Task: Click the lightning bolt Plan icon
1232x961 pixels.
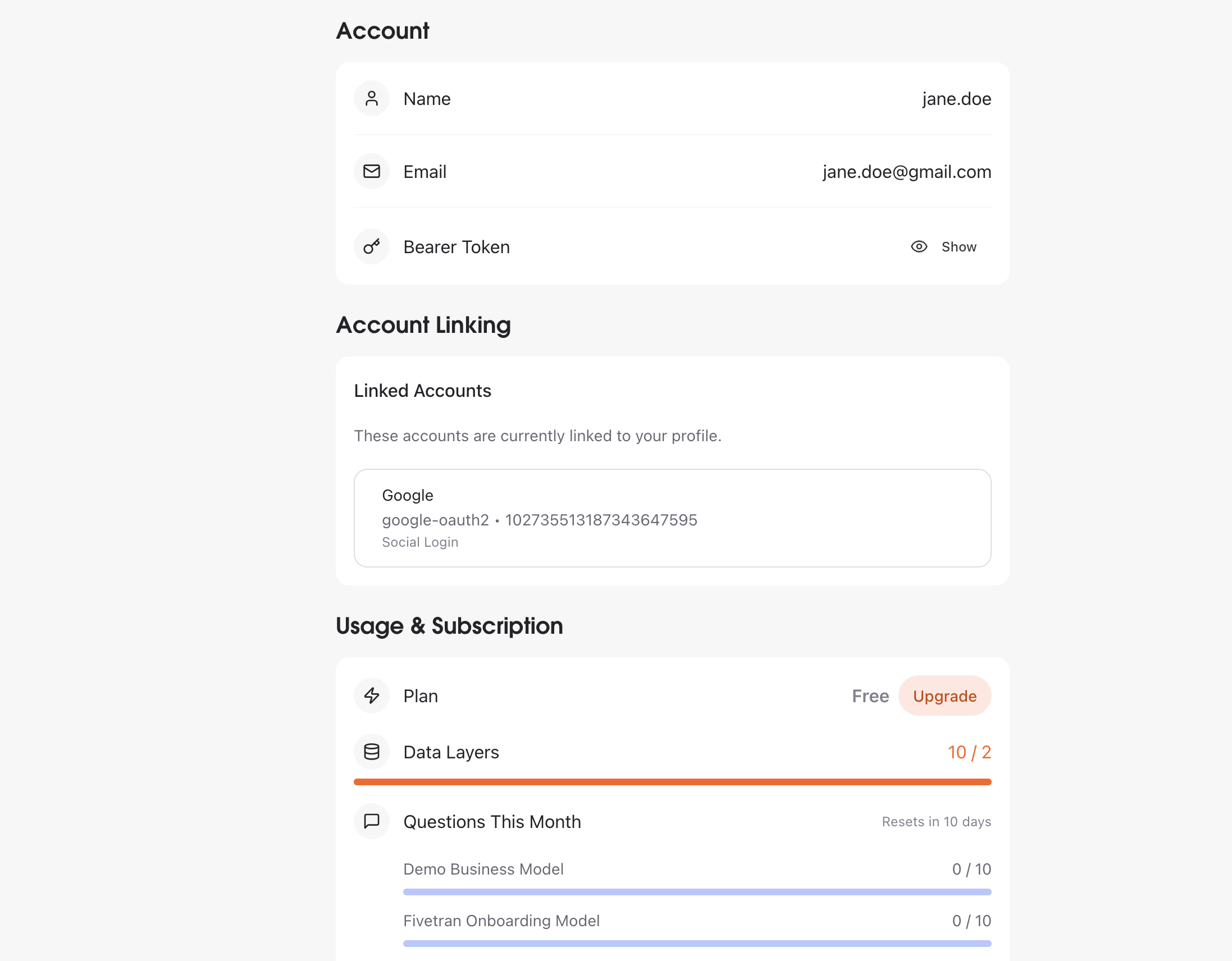Action: (372, 695)
